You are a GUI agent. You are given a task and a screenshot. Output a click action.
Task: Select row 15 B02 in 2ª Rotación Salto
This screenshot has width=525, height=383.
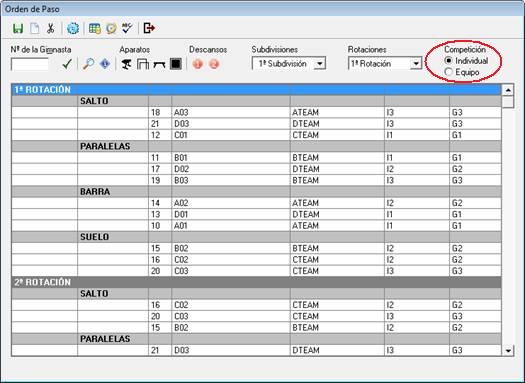pos(256,327)
